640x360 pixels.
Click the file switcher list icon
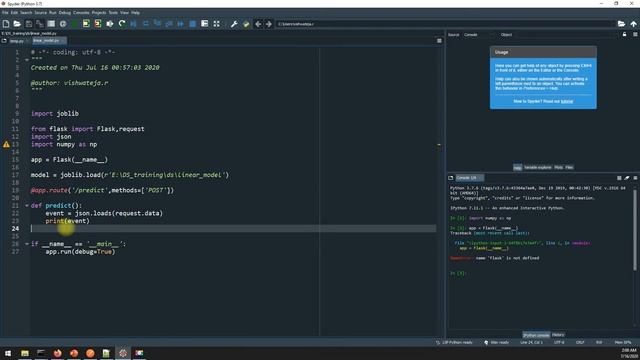(x=51, y=24)
